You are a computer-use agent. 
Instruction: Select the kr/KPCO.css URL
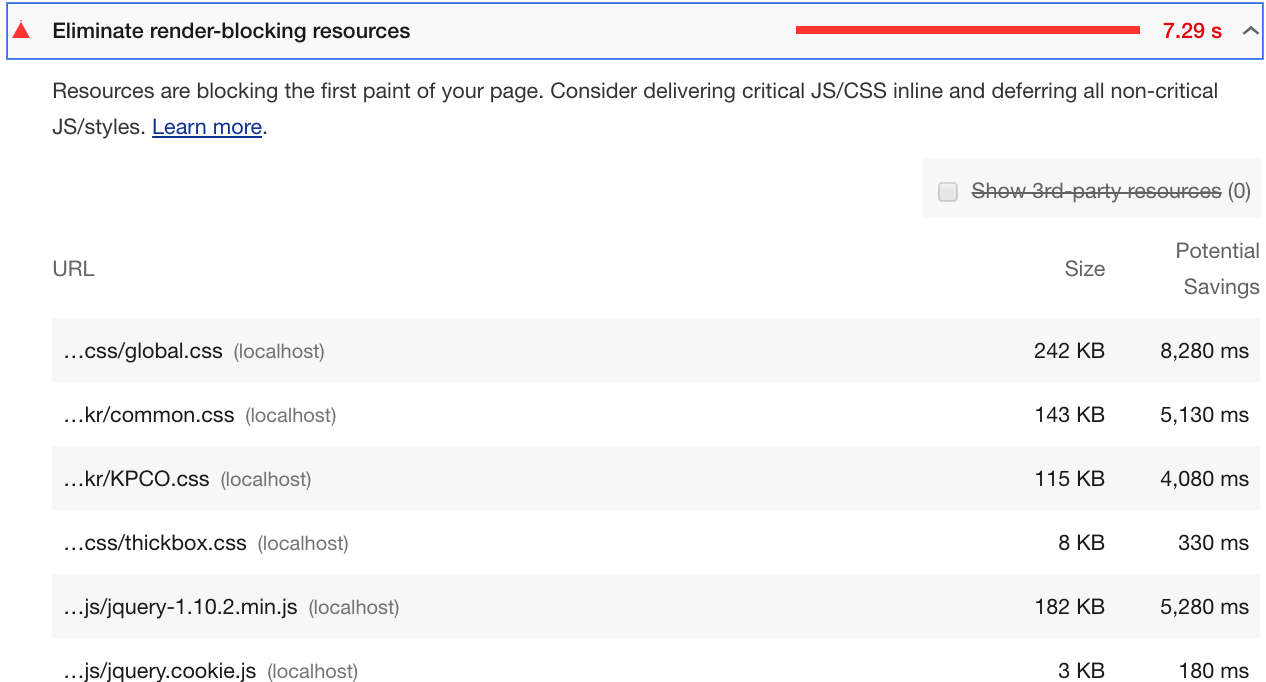(136, 479)
